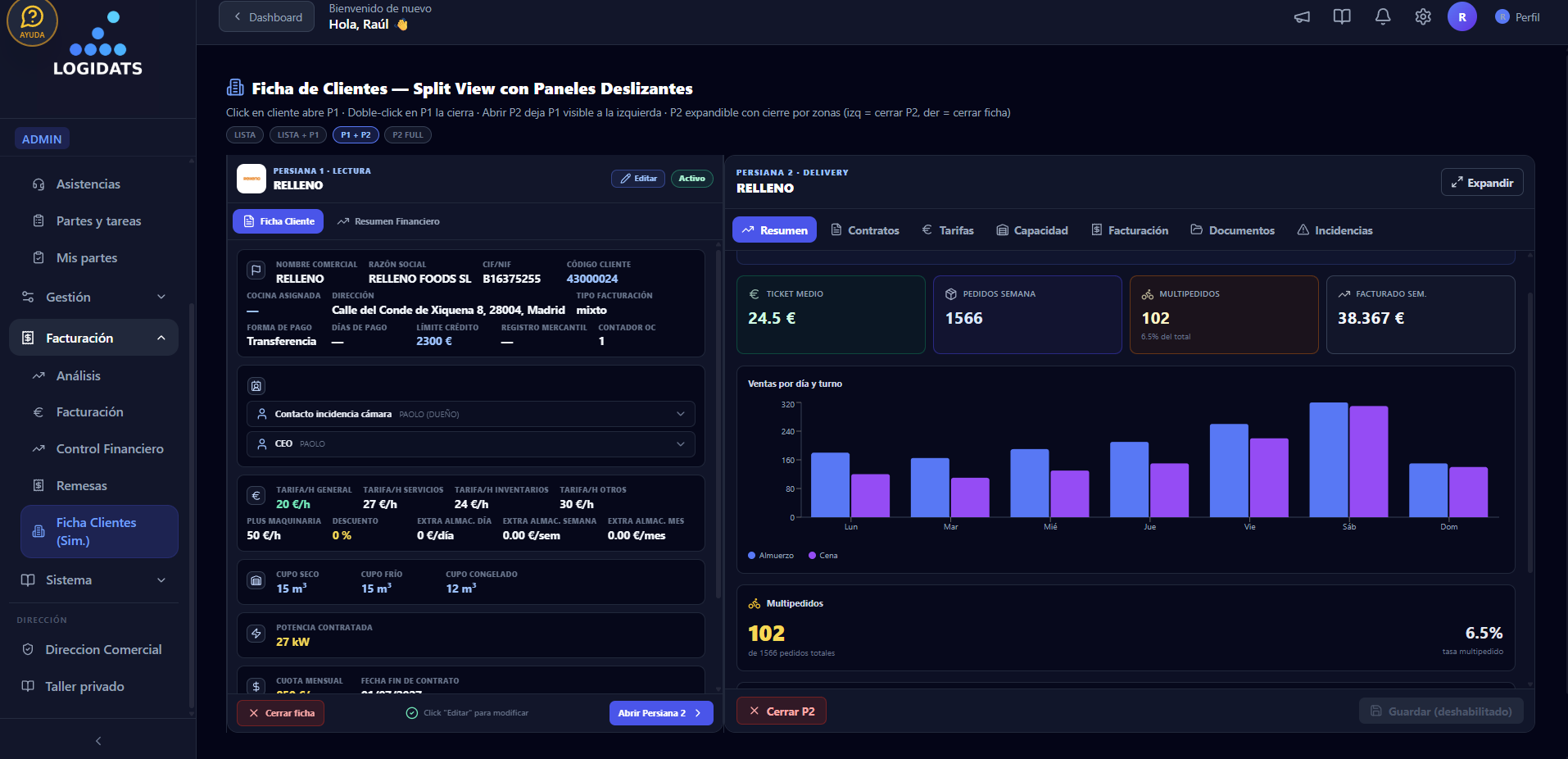Click the Remesas receipt icon
Image resolution: width=1568 pixels, height=759 pixels.
[x=39, y=485]
